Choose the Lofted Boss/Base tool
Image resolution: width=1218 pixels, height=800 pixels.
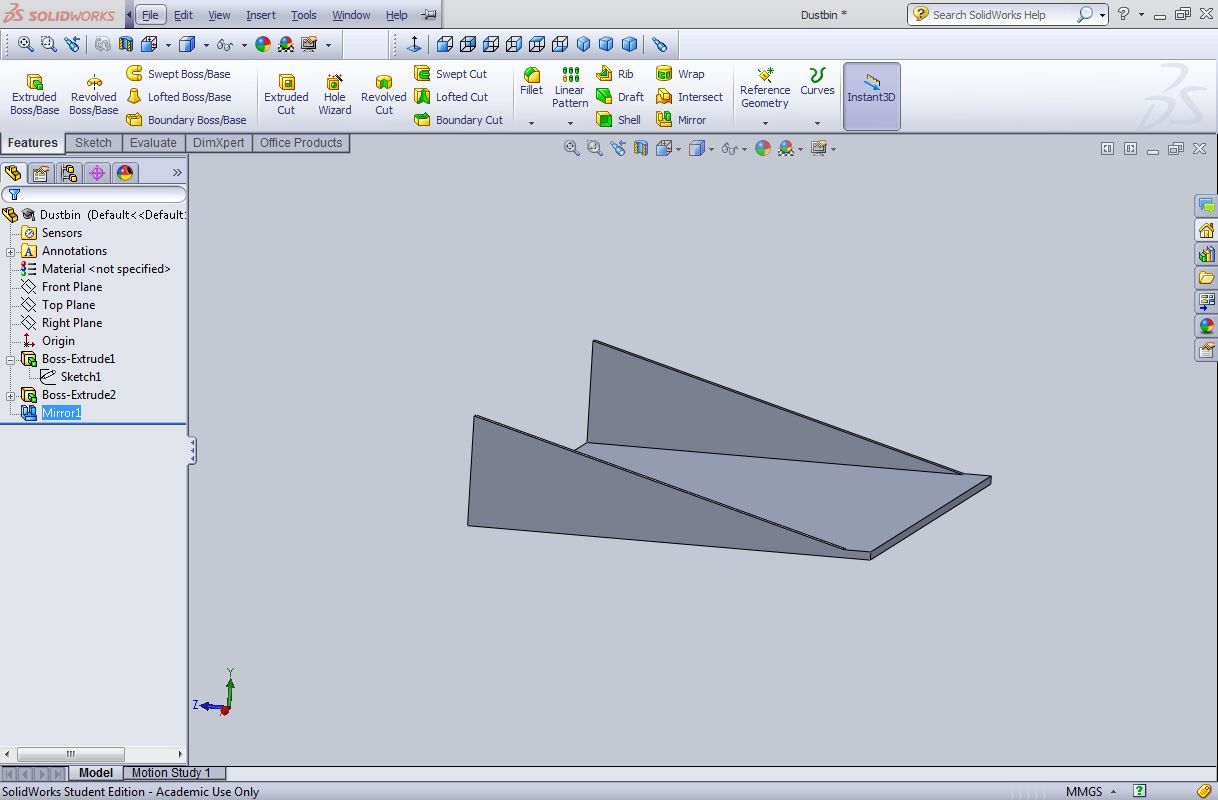pos(179,97)
